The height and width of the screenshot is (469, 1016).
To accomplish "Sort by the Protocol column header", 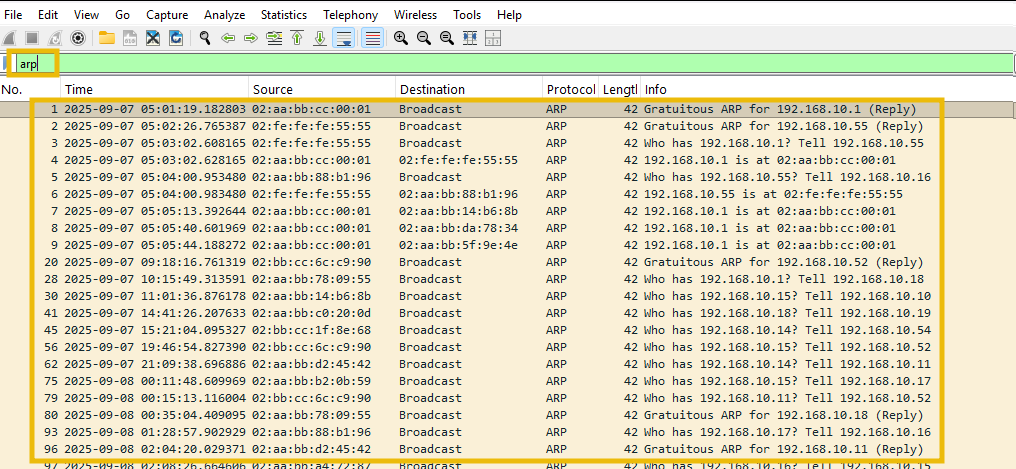I will [x=571, y=89].
